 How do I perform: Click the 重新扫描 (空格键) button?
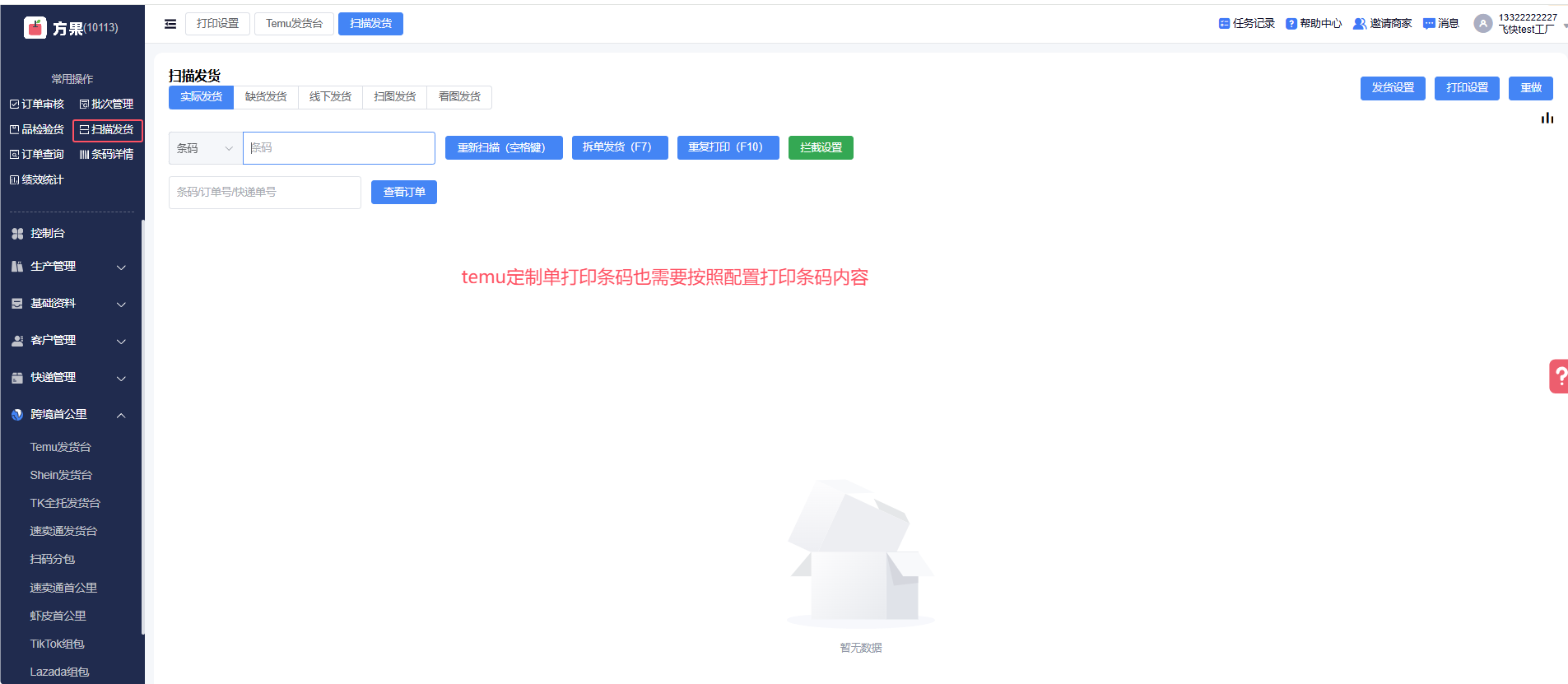click(x=504, y=148)
